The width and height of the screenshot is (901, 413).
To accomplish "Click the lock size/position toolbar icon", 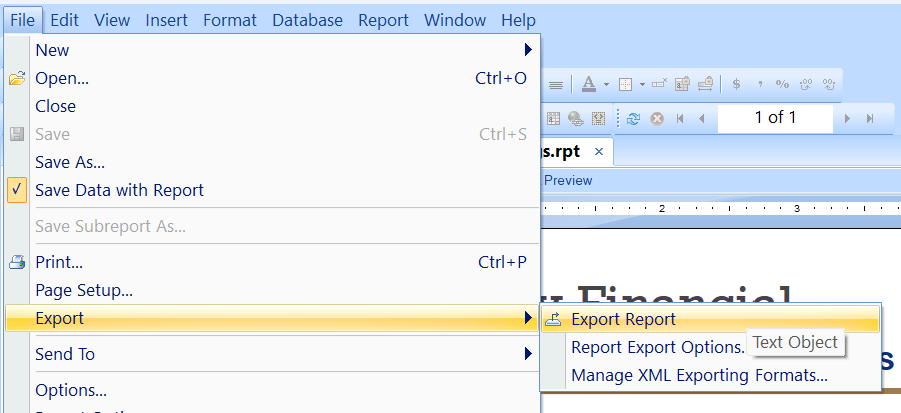I will pos(705,84).
